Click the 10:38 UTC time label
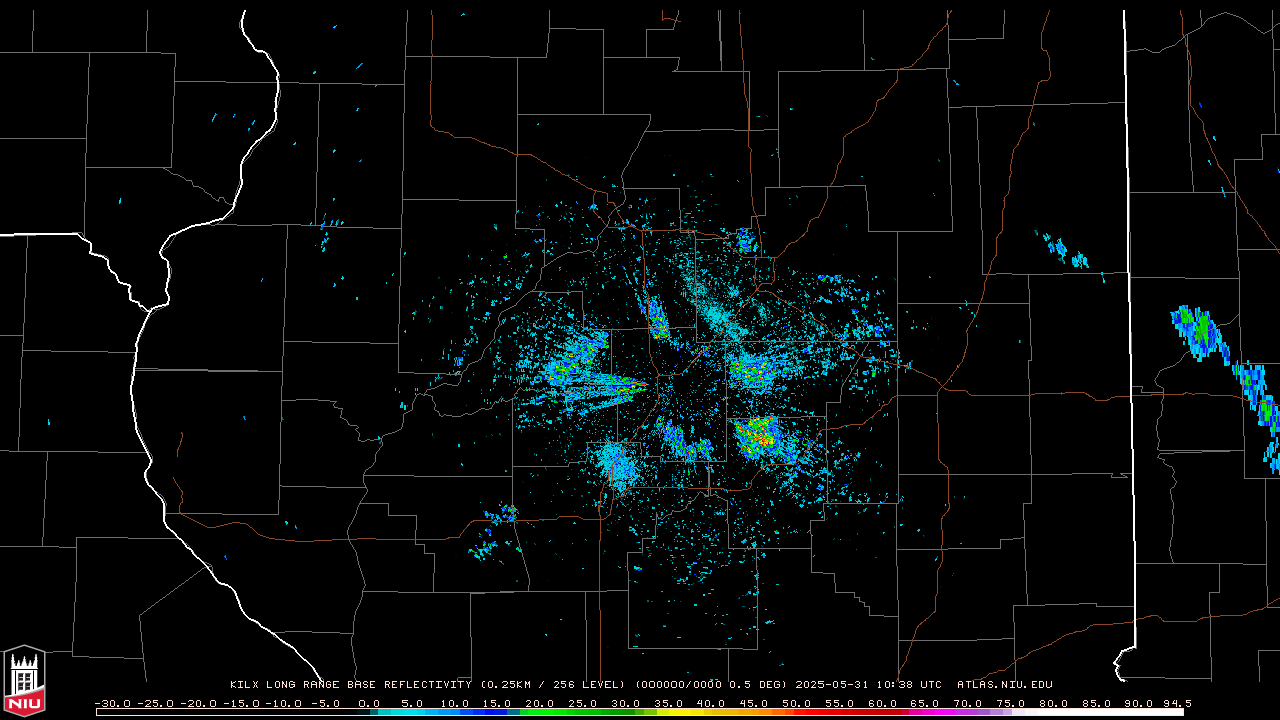This screenshot has height=720, width=1280. [x=909, y=685]
